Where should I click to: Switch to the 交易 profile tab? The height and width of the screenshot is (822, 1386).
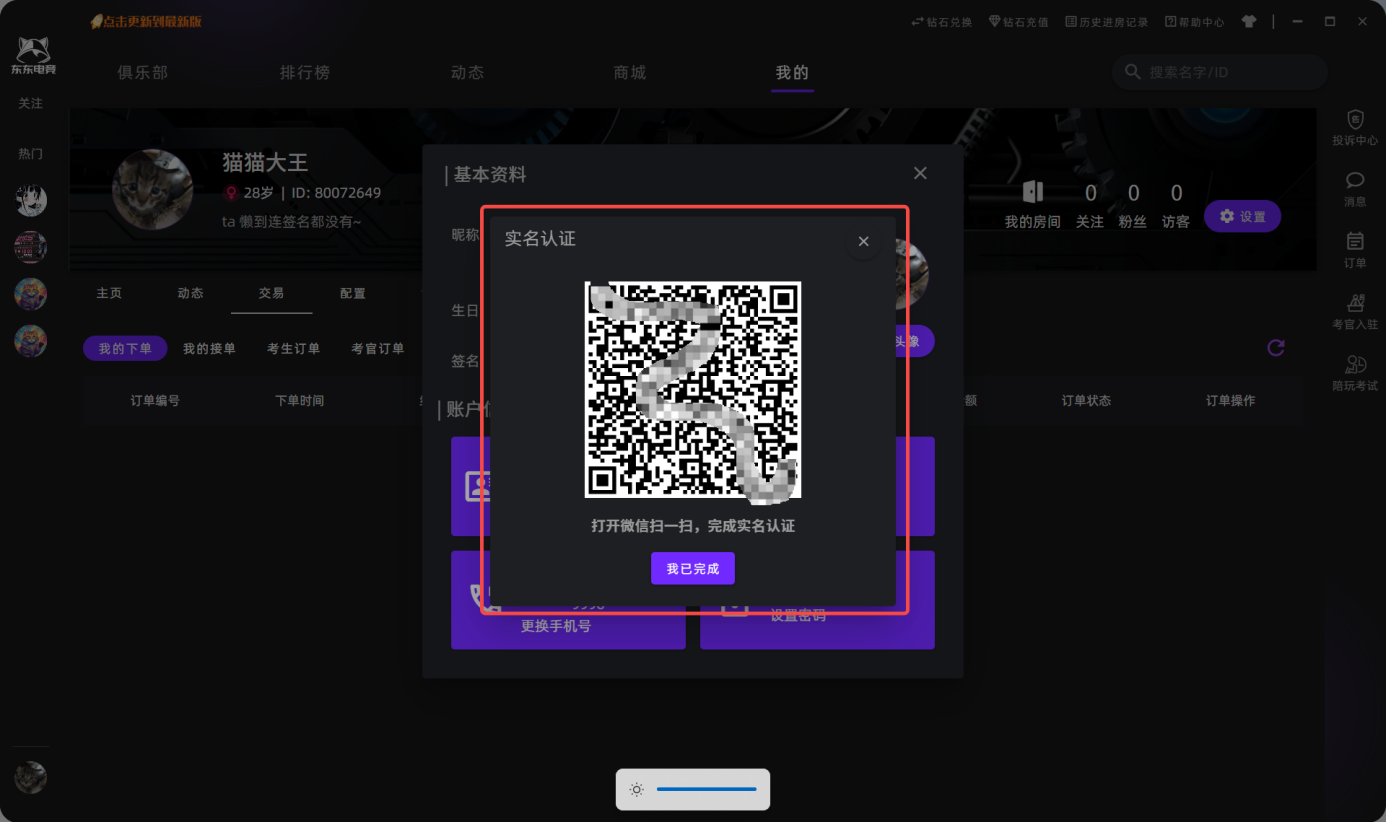(271, 293)
